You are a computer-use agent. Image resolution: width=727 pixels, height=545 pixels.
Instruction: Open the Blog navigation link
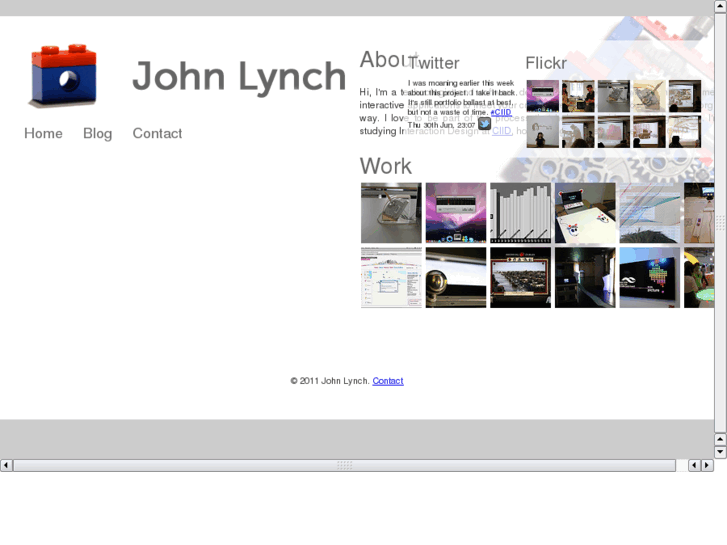click(x=97, y=134)
